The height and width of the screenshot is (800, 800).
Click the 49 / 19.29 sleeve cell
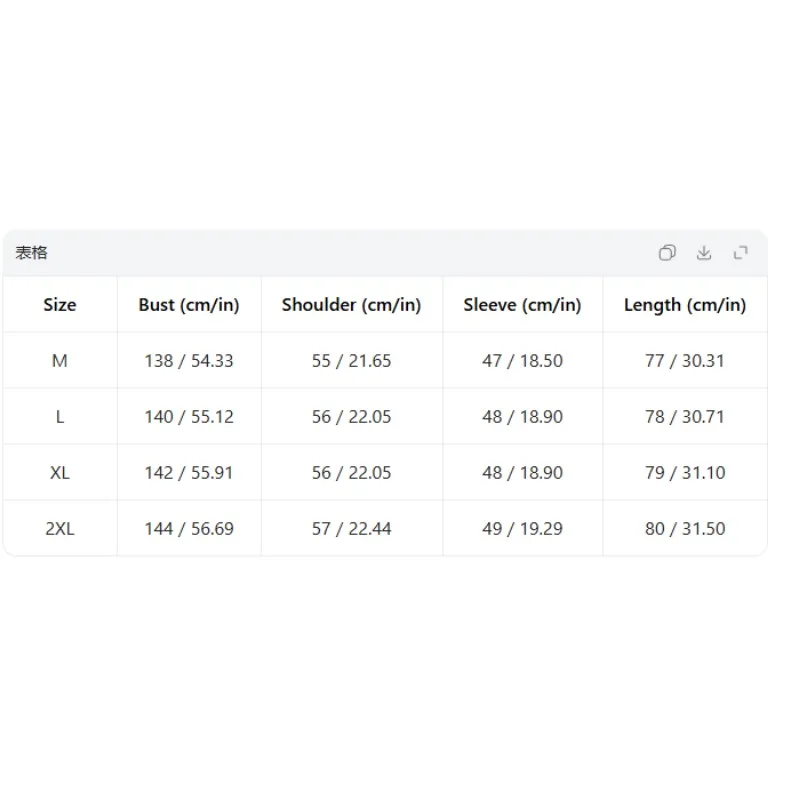(522, 529)
